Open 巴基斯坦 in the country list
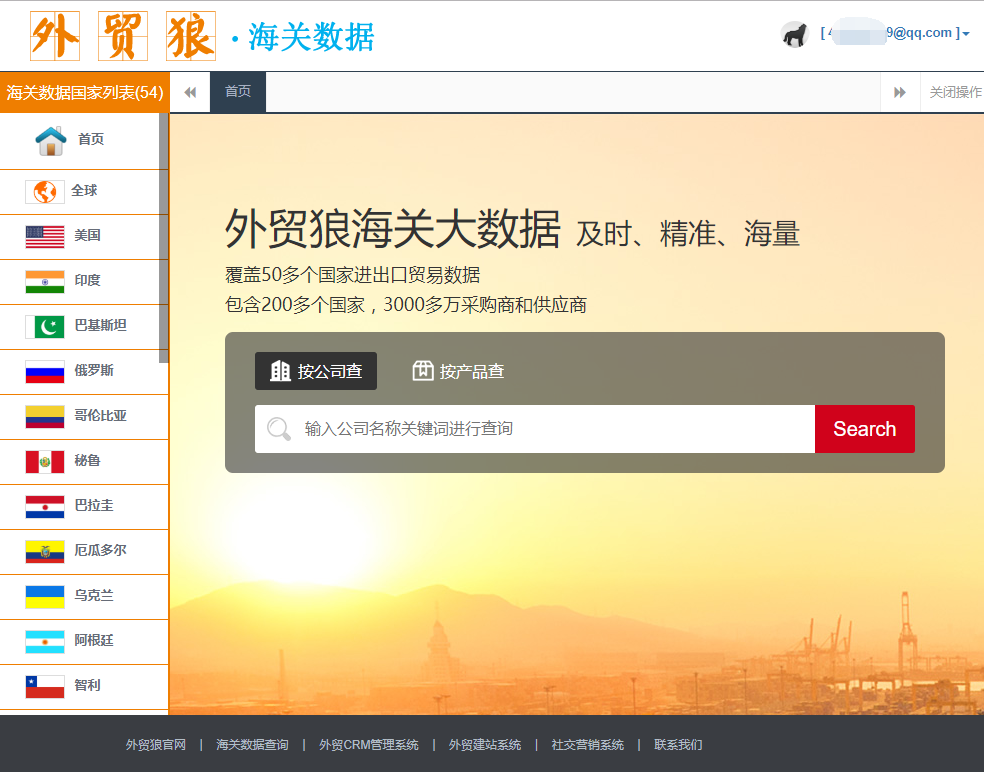 pyautogui.click(x=84, y=326)
